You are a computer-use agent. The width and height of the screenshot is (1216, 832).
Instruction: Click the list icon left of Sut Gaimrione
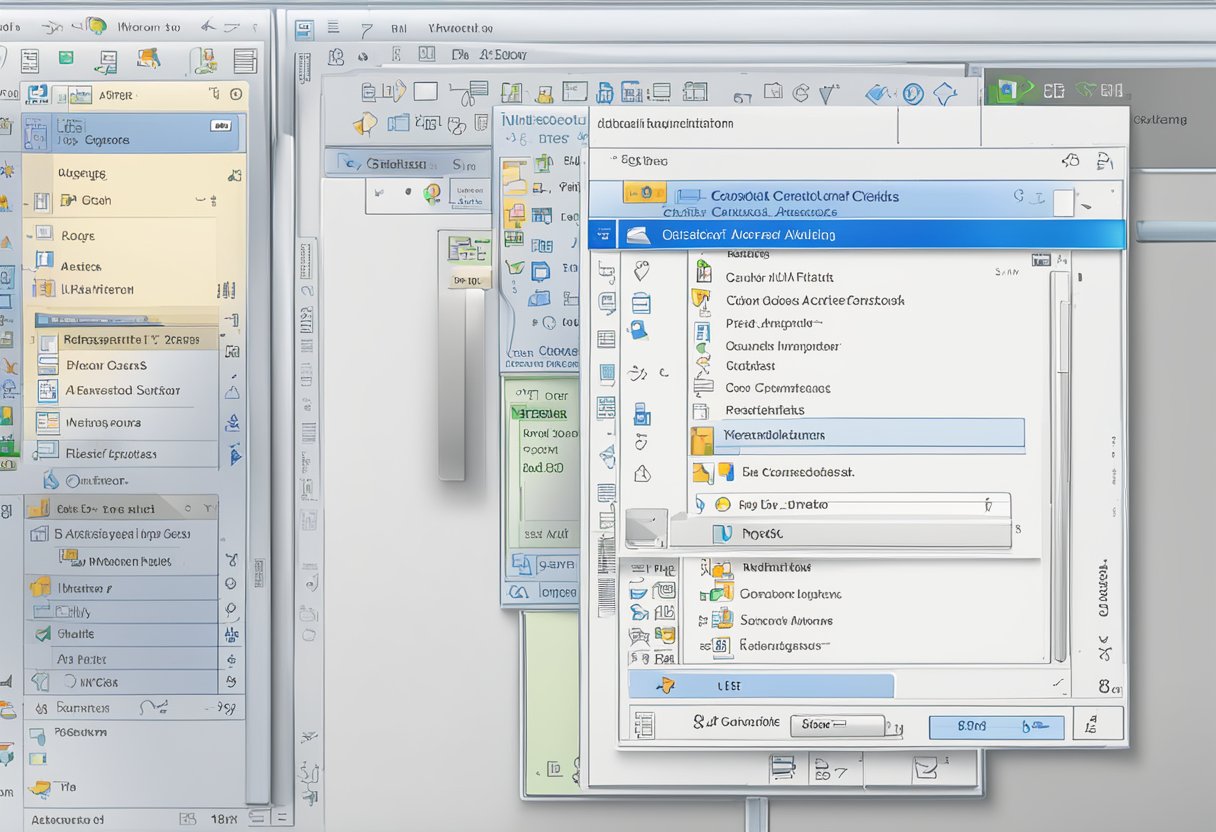tap(644, 724)
